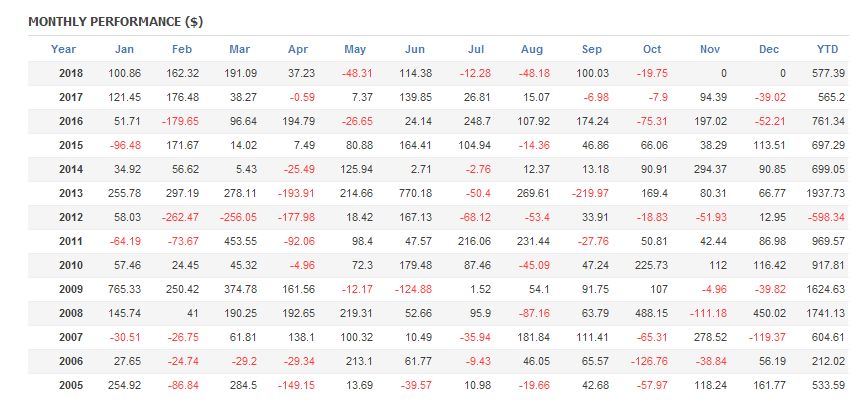Select the Mar column header
Screen dimensions: 858x402
click(240, 49)
